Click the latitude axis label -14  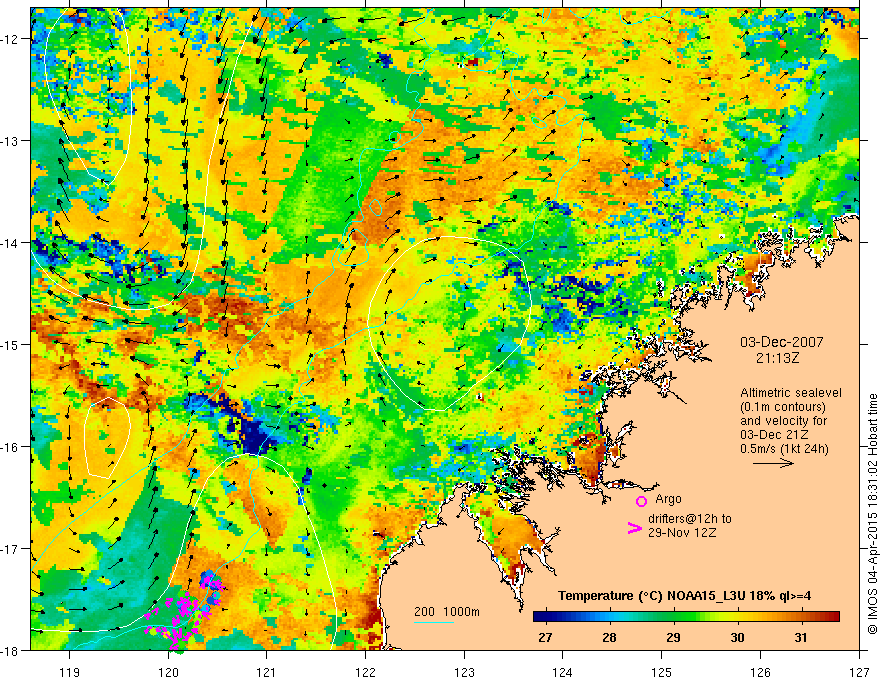[11, 243]
